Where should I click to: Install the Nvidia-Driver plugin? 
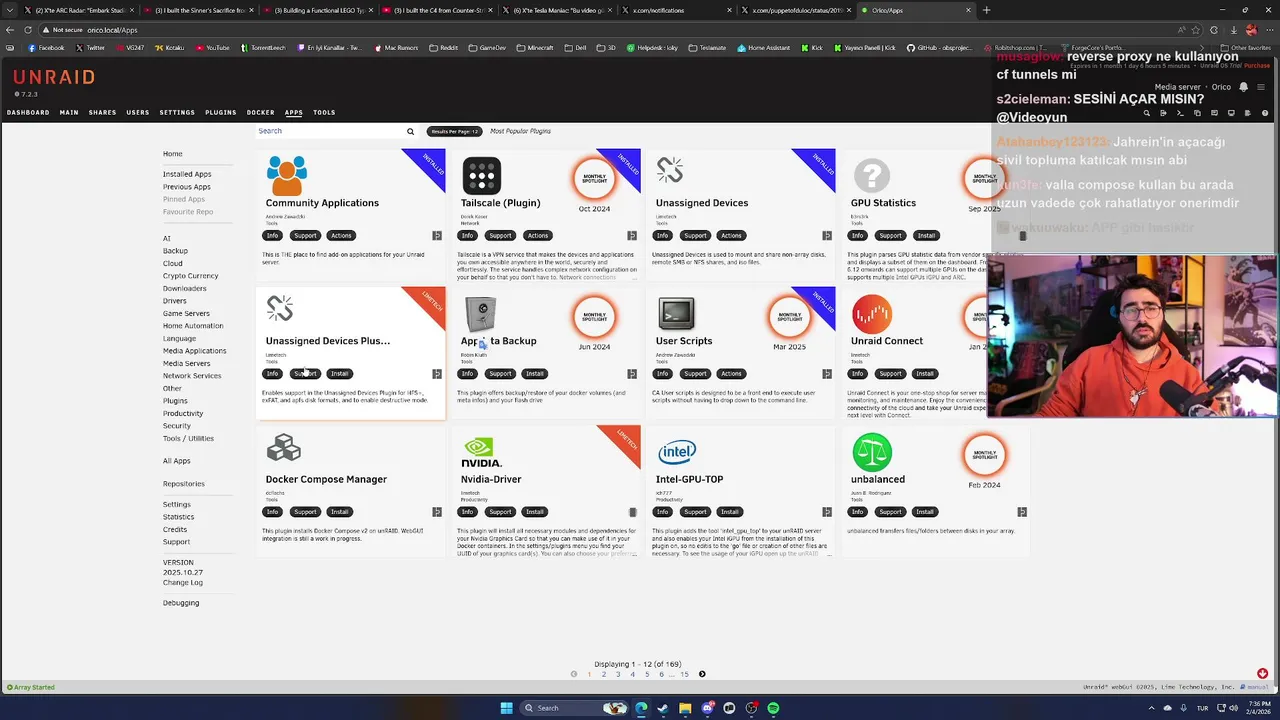535,512
